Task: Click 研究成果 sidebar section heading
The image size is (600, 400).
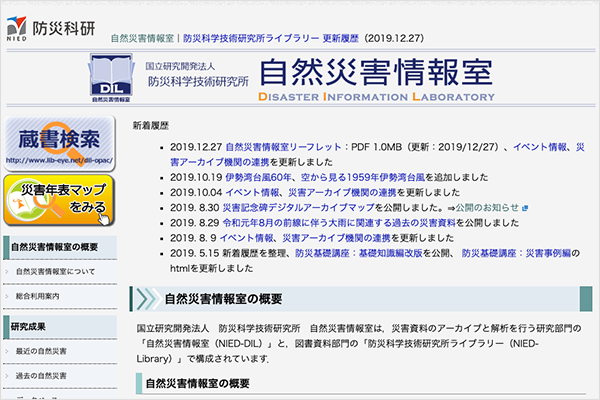Action: [28, 326]
